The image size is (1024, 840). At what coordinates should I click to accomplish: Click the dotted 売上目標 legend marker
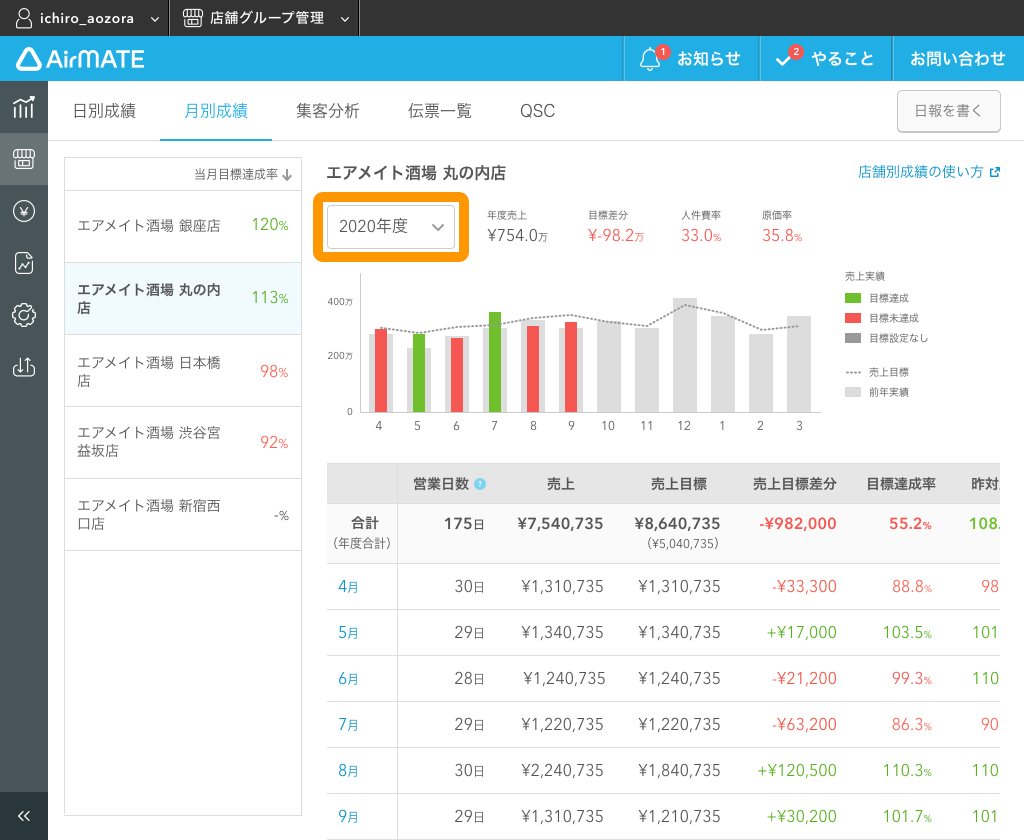point(853,372)
